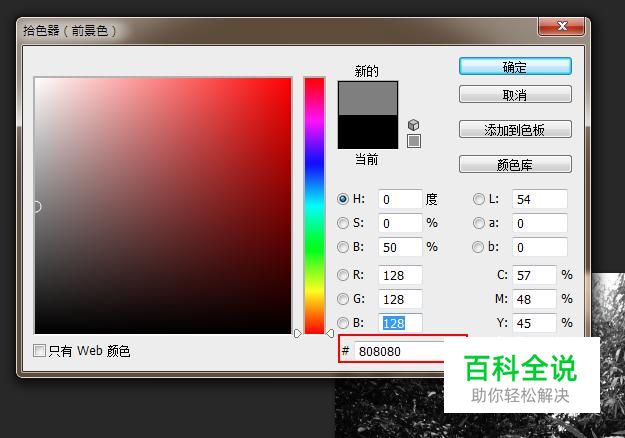Image resolution: width=625 pixels, height=438 pixels.
Task: Click the highlighted blue B field 128
Action: pos(400,323)
